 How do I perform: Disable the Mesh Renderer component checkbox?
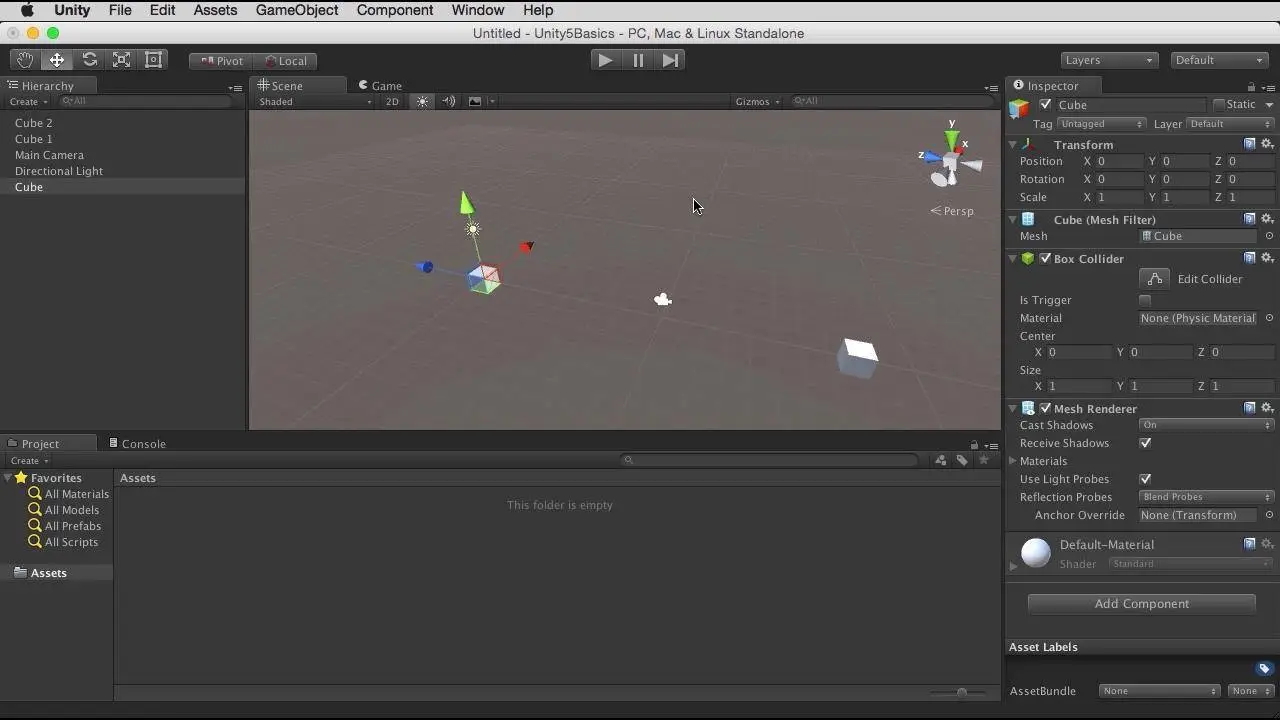(1046, 408)
